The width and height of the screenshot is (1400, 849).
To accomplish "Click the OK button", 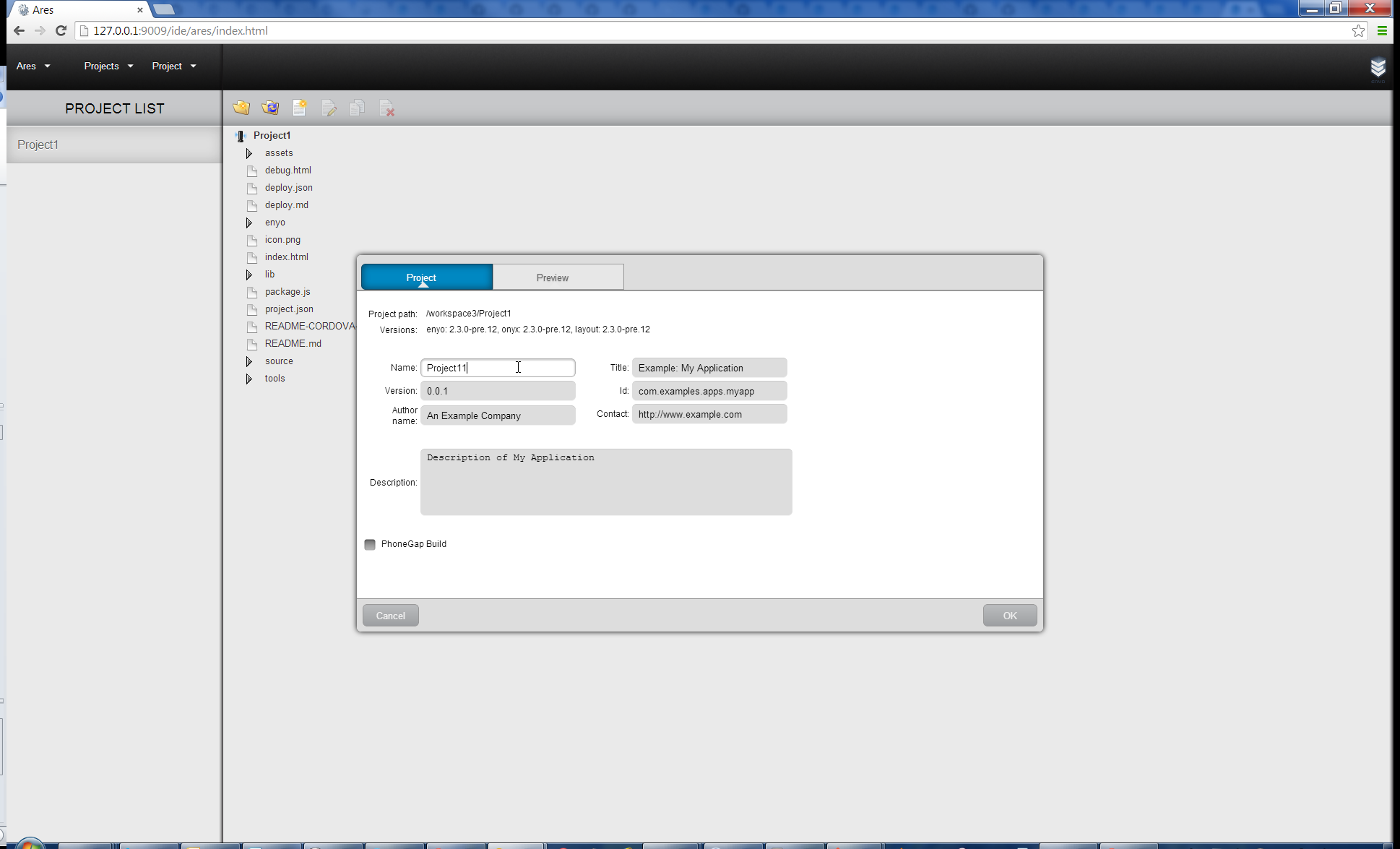I will 1010,615.
